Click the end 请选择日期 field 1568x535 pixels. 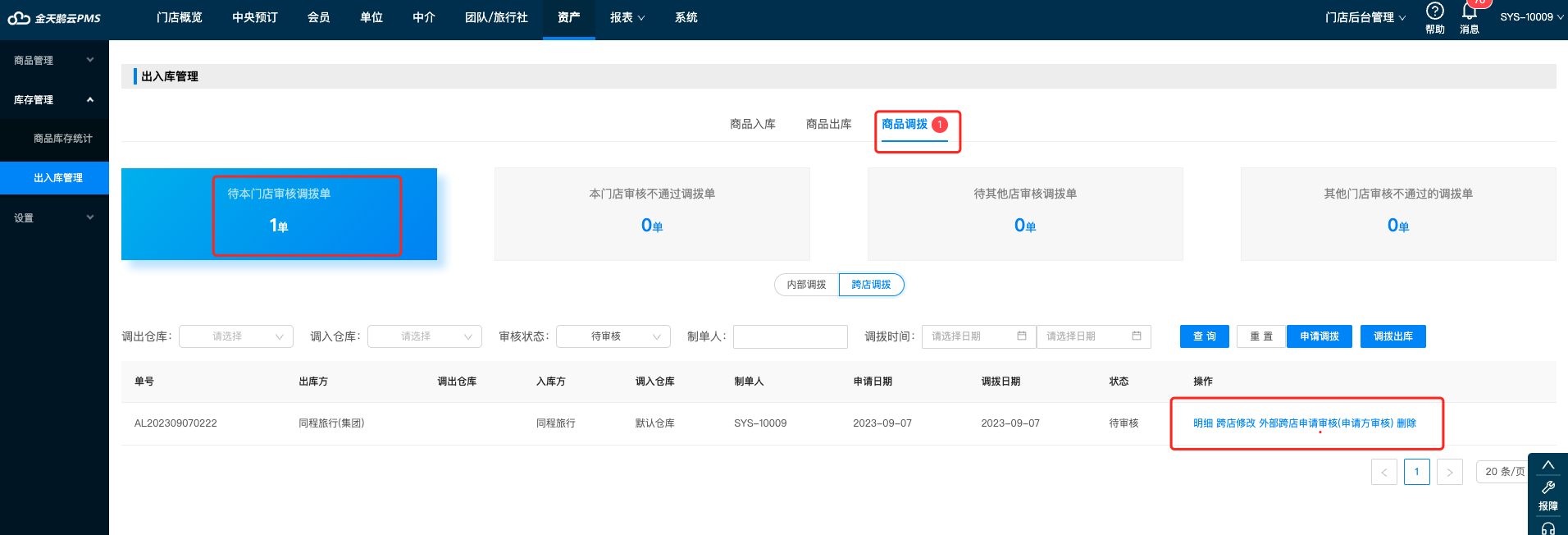click(x=1094, y=336)
